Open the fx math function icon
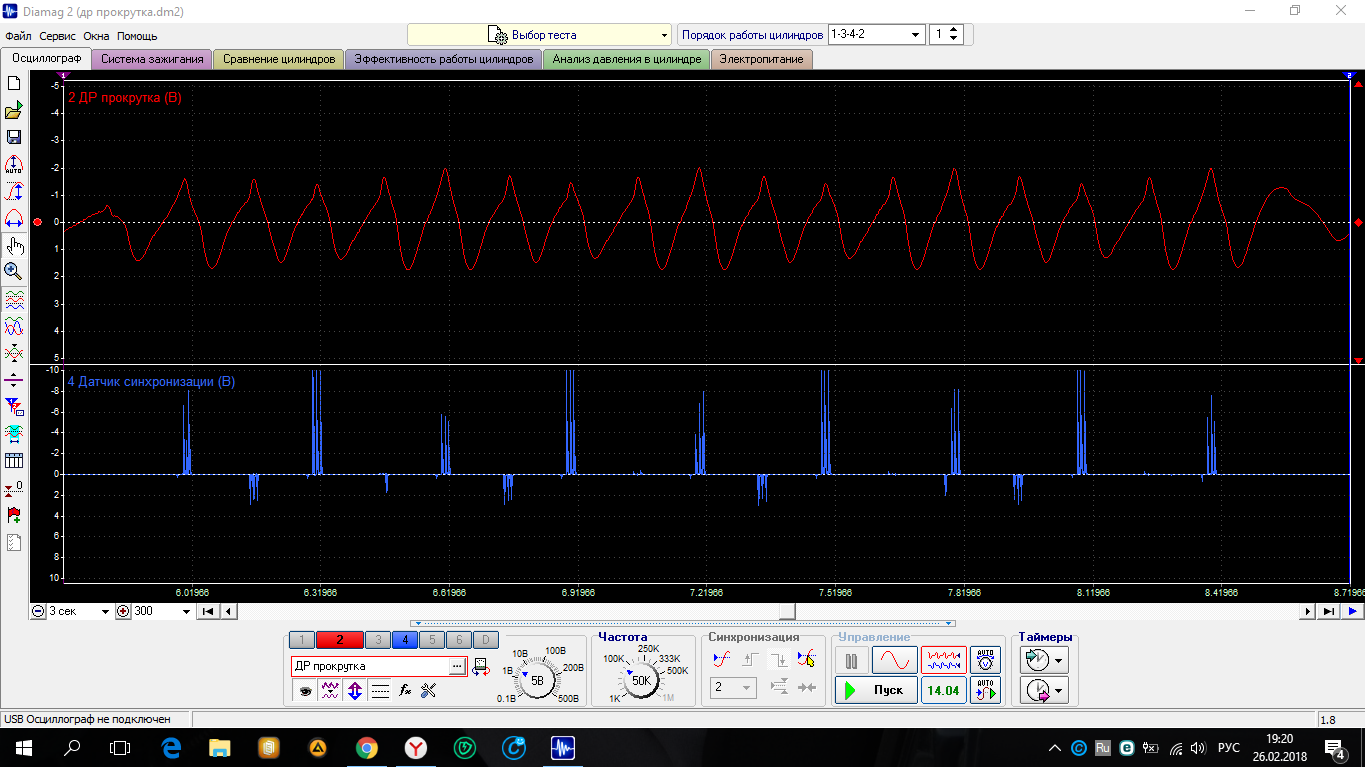 coord(405,690)
